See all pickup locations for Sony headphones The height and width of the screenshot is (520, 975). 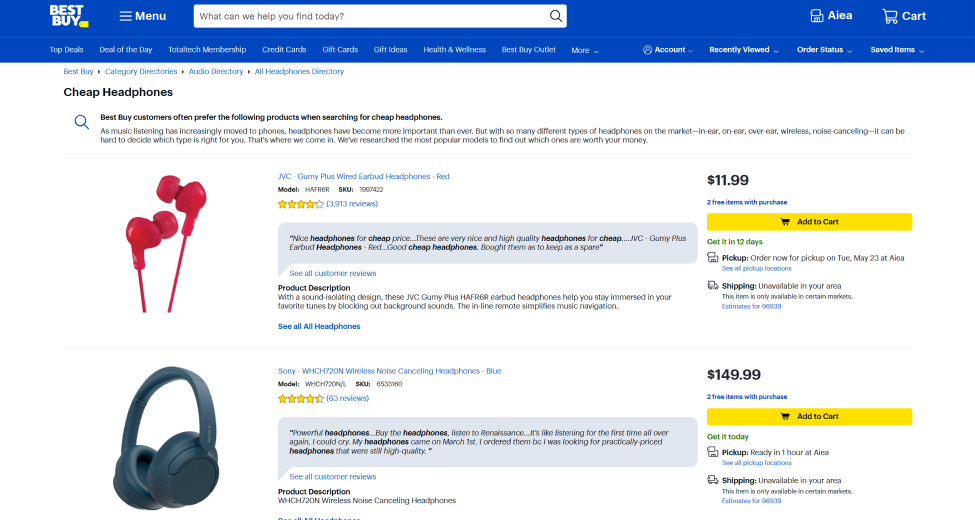[x=757, y=463]
